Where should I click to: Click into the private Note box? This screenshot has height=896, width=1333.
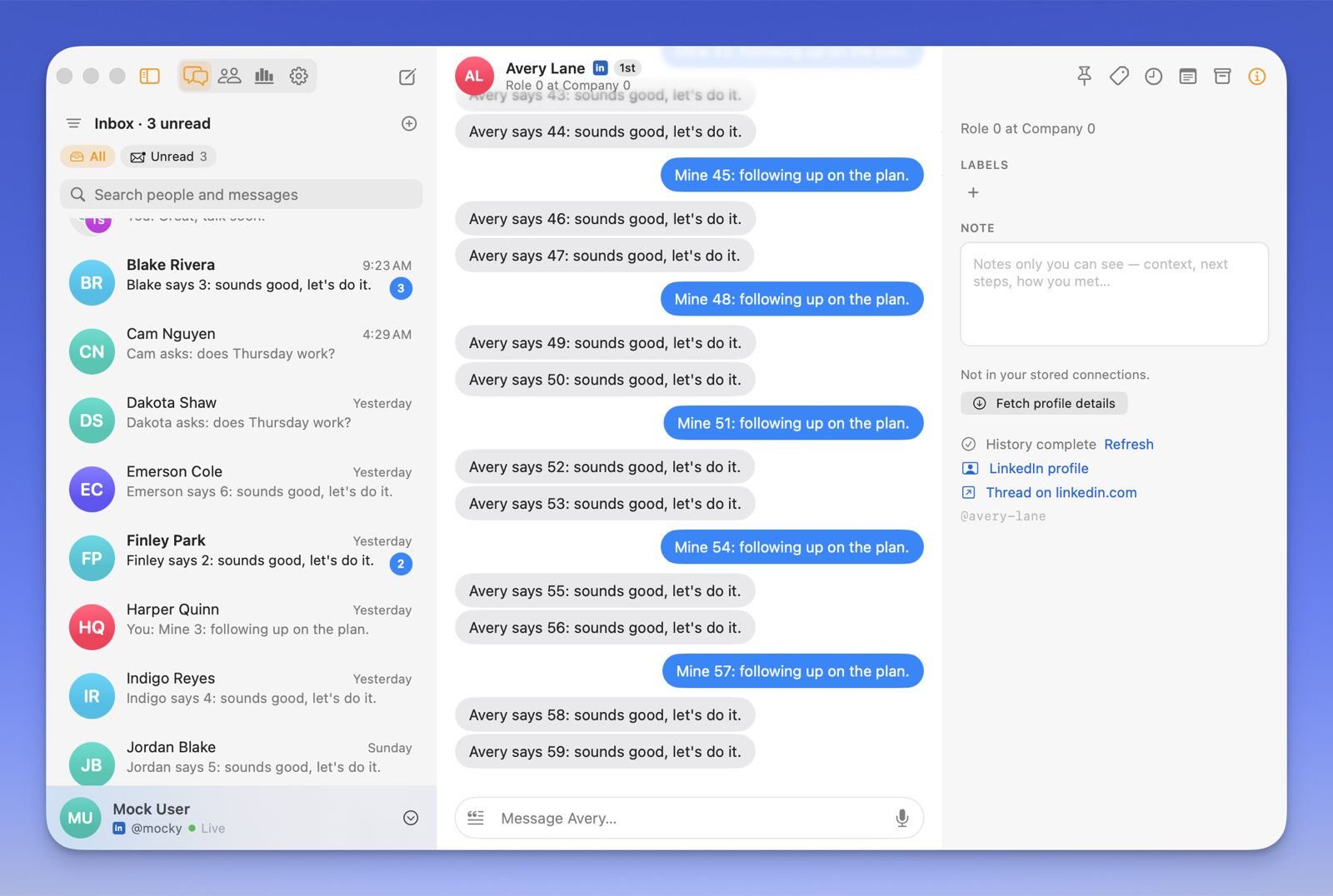pyautogui.click(x=1114, y=294)
